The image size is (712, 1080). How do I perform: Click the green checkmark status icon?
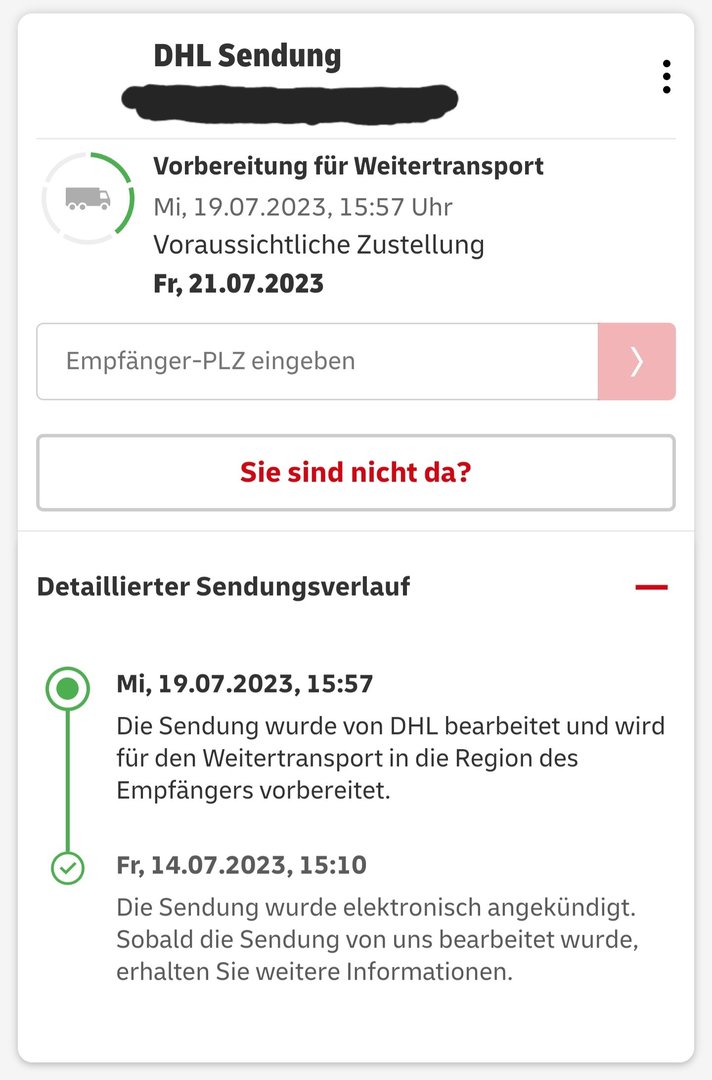(x=67, y=868)
